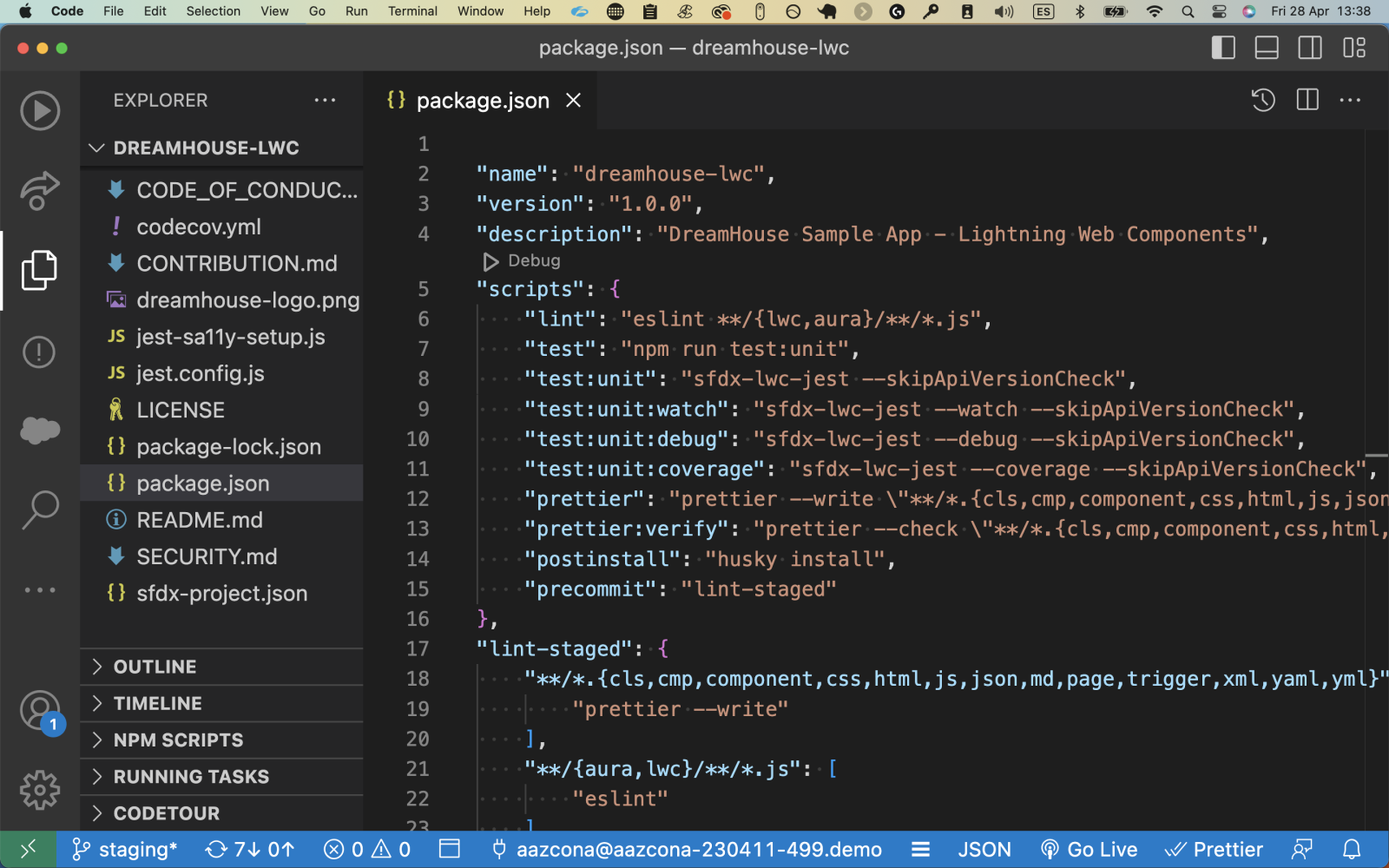This screenshot has width=1389, height=868.
Task: Open notifications bell in status bar
Action: [1352, 850]
